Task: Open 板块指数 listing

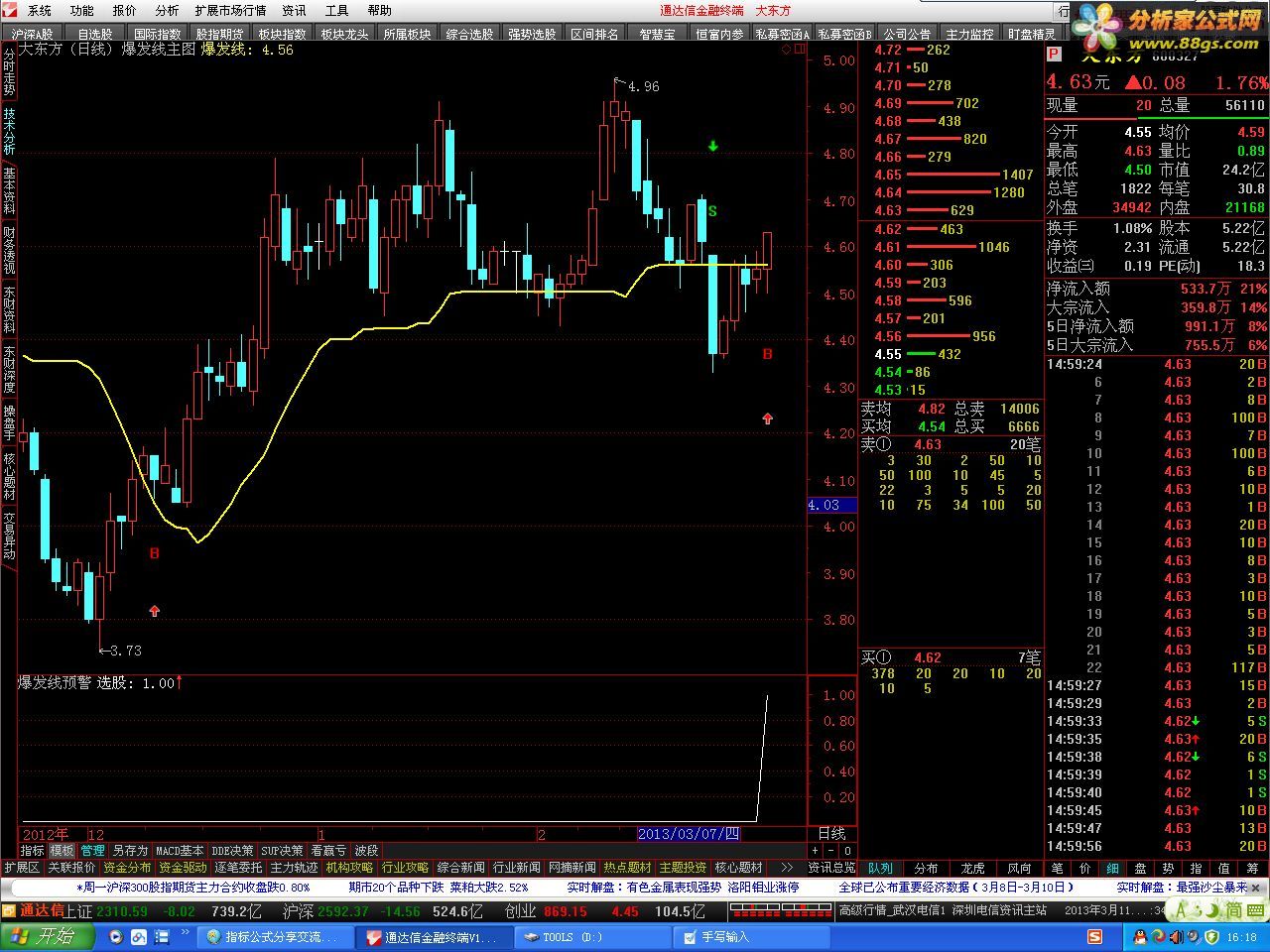Action: point(283,34)
